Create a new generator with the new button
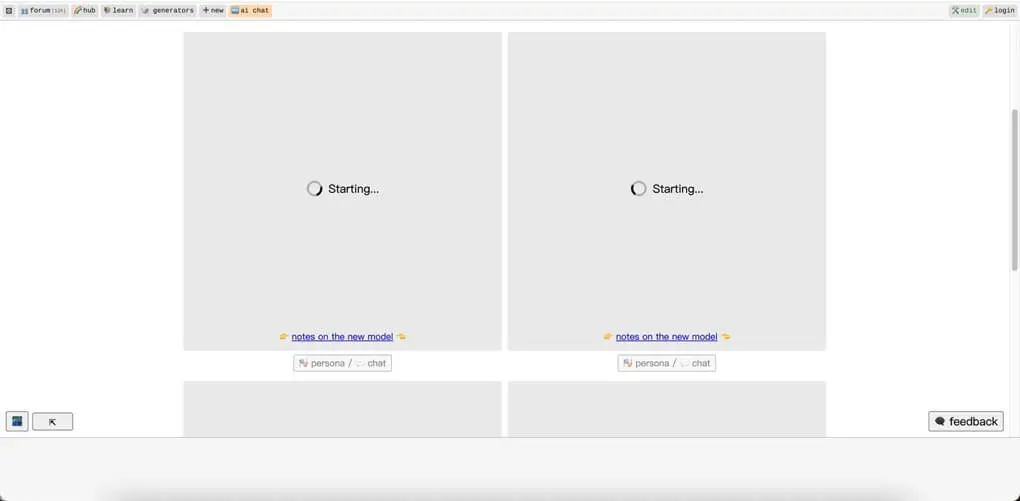 tap(213, 10)
